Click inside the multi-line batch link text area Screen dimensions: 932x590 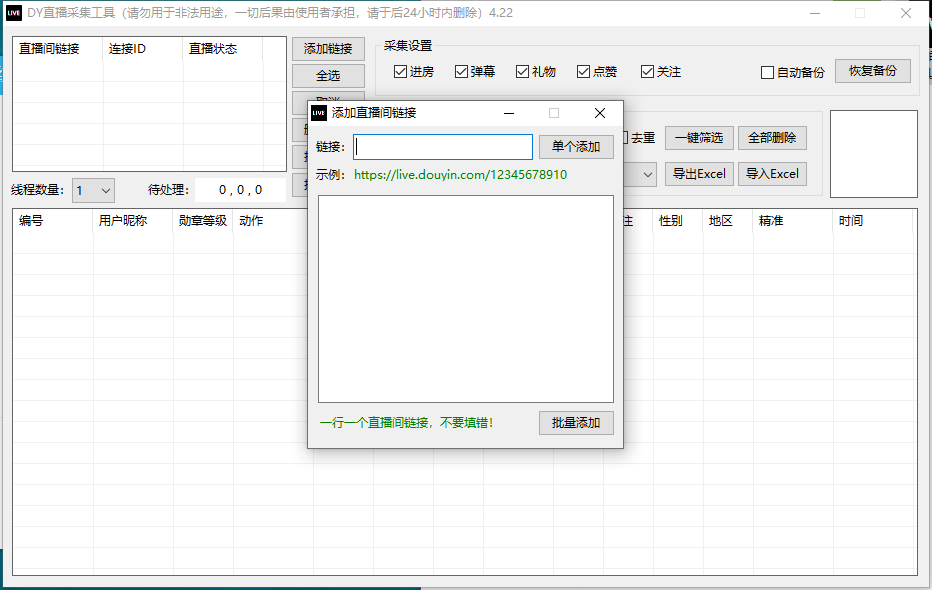(x=465, y=298)
